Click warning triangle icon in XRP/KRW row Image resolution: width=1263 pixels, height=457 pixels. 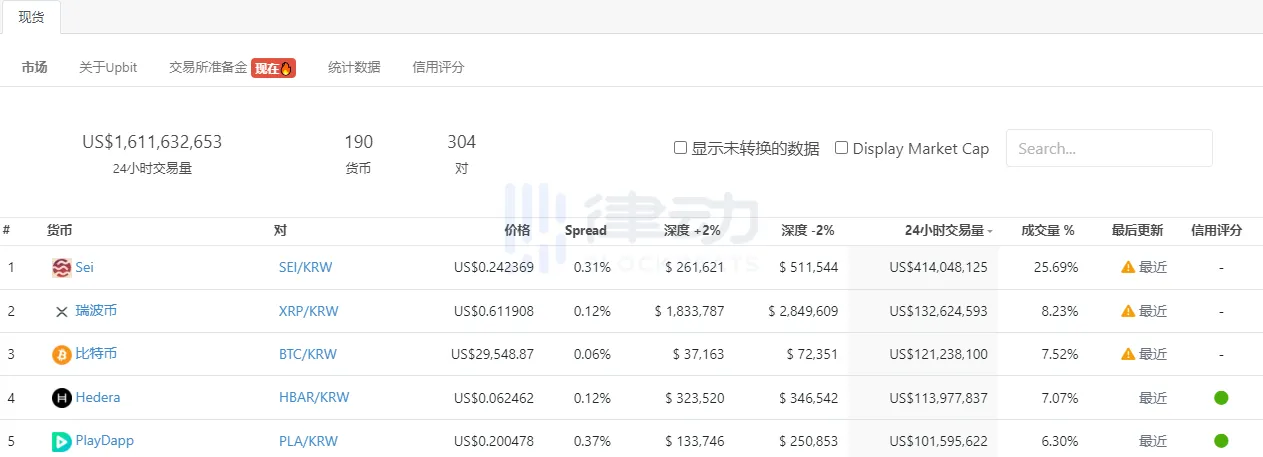pyautogui.click(x=1128, y=311)
